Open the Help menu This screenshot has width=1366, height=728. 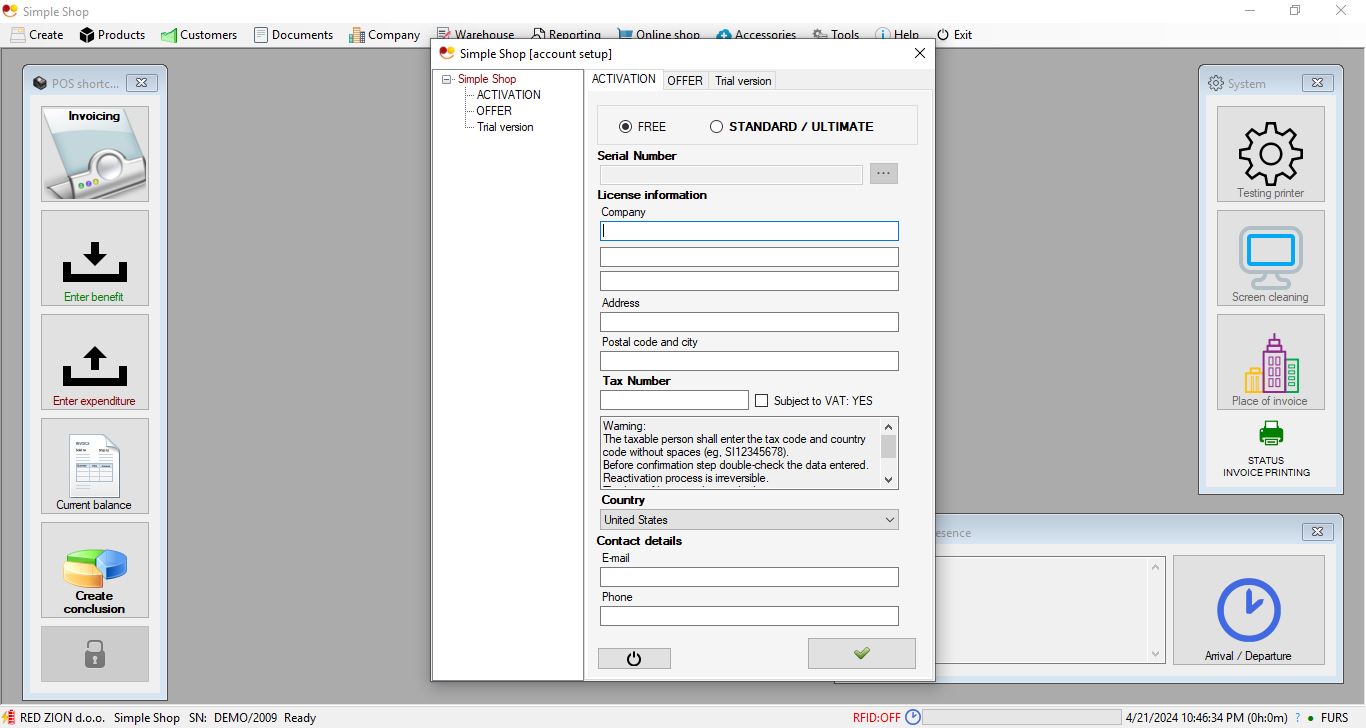(x=897, y=34)
